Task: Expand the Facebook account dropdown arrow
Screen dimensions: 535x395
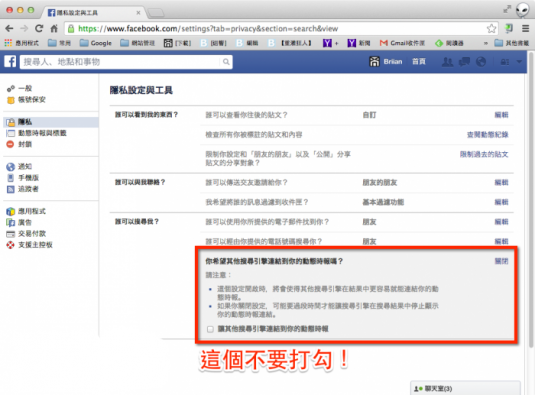Action: pyautogui.click(x=519, y=62)
